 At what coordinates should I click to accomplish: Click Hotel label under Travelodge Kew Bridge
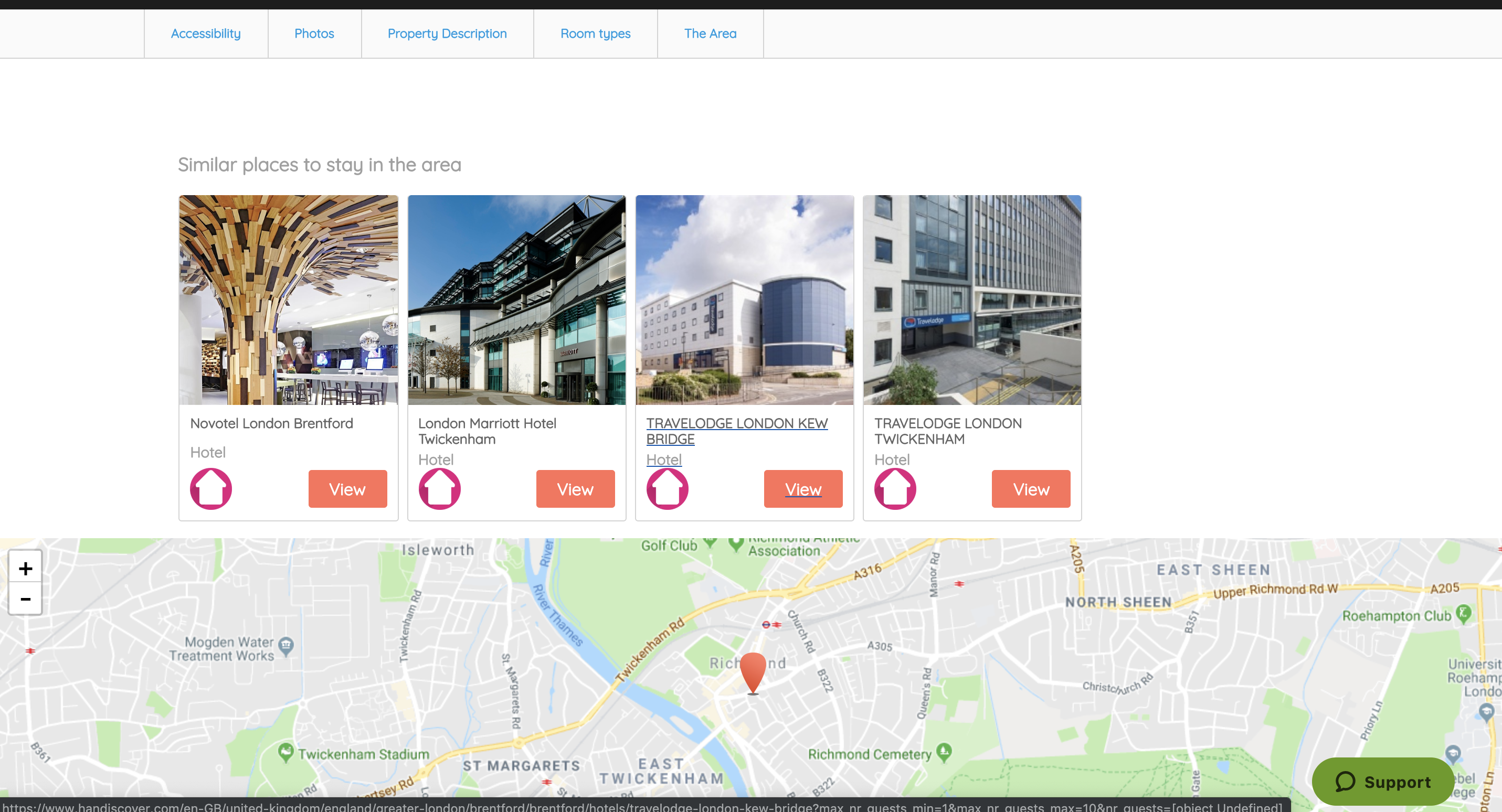coord(664,460)
